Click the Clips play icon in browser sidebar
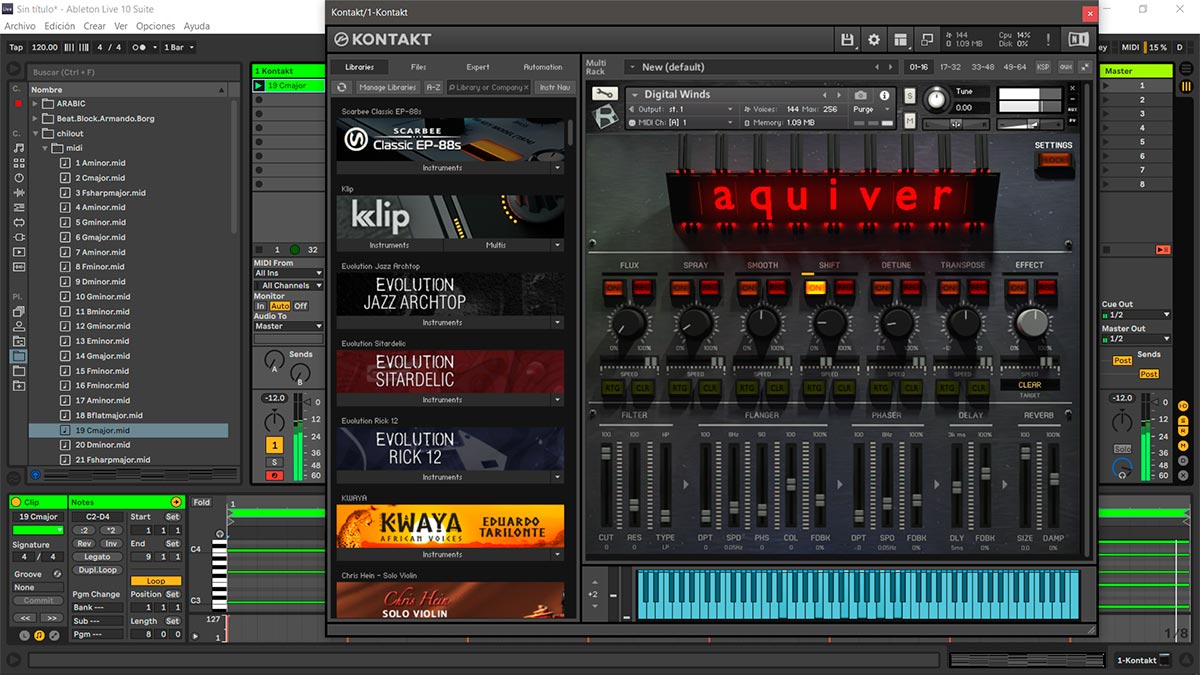The width and height of the screenshot is (1200, 675). click(19, 252)
